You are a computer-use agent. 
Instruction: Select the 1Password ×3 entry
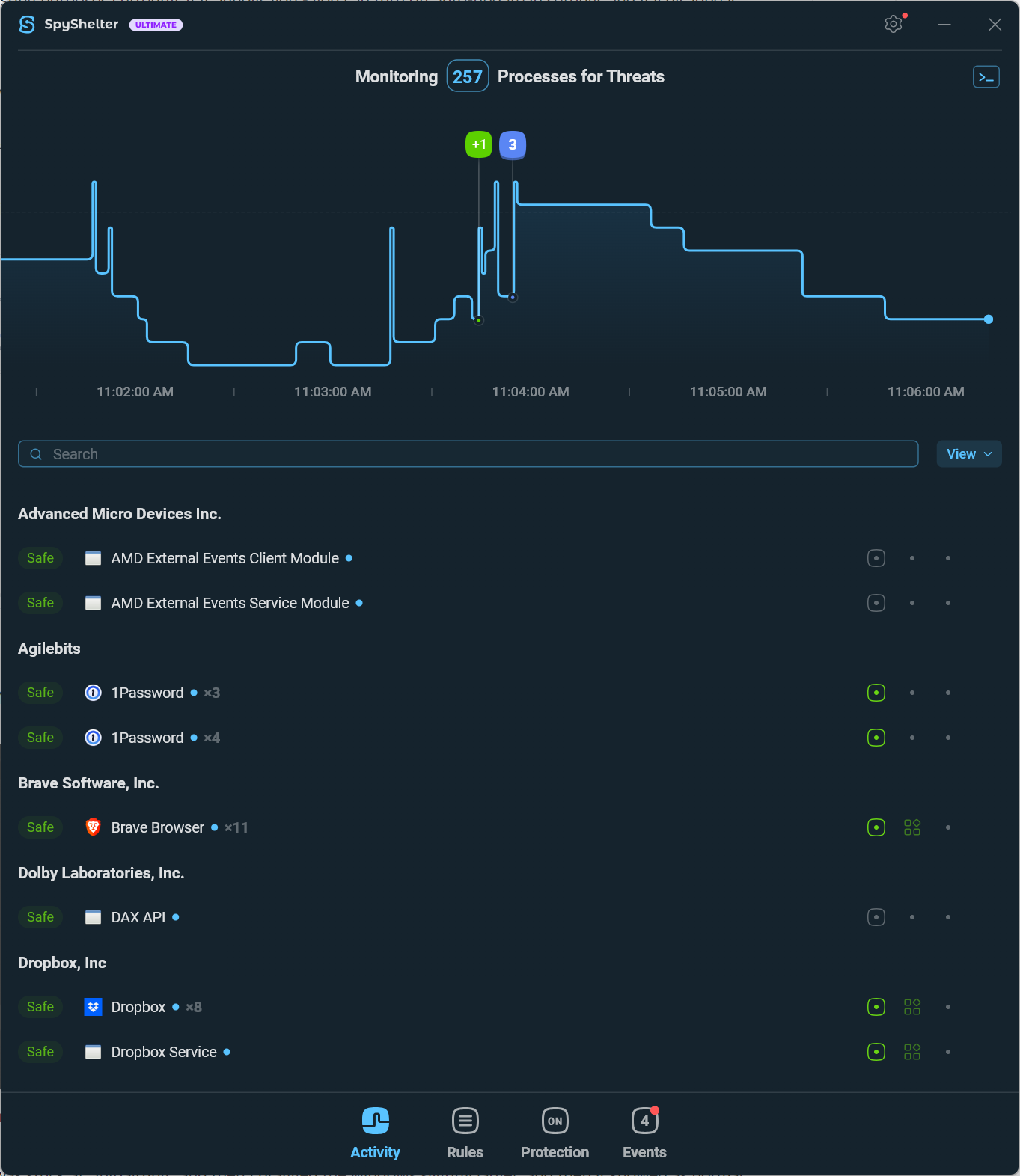click(510, 693)
